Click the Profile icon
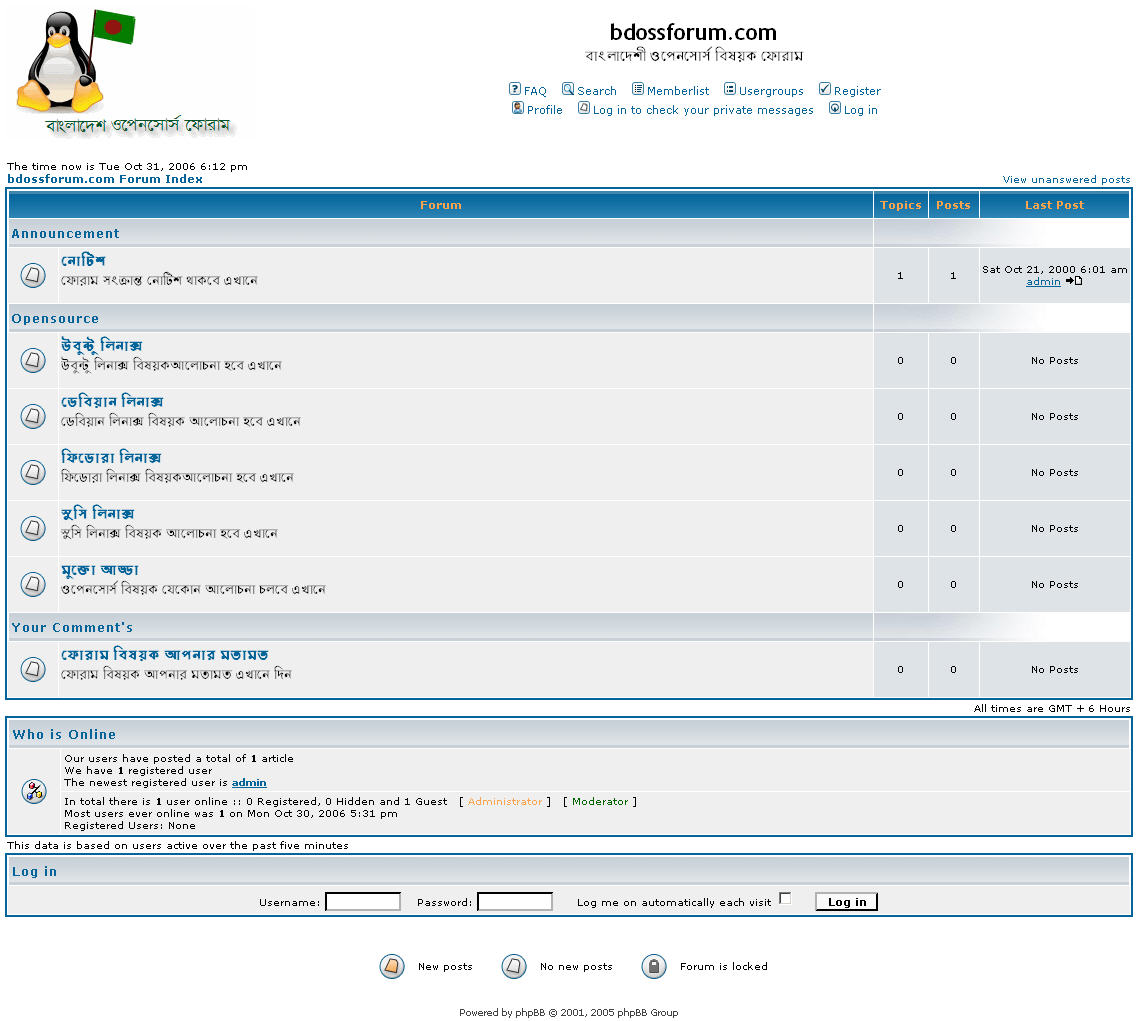Viewport: 1138px width, 1021px height. pyautogui.click(x=517, y=108)
